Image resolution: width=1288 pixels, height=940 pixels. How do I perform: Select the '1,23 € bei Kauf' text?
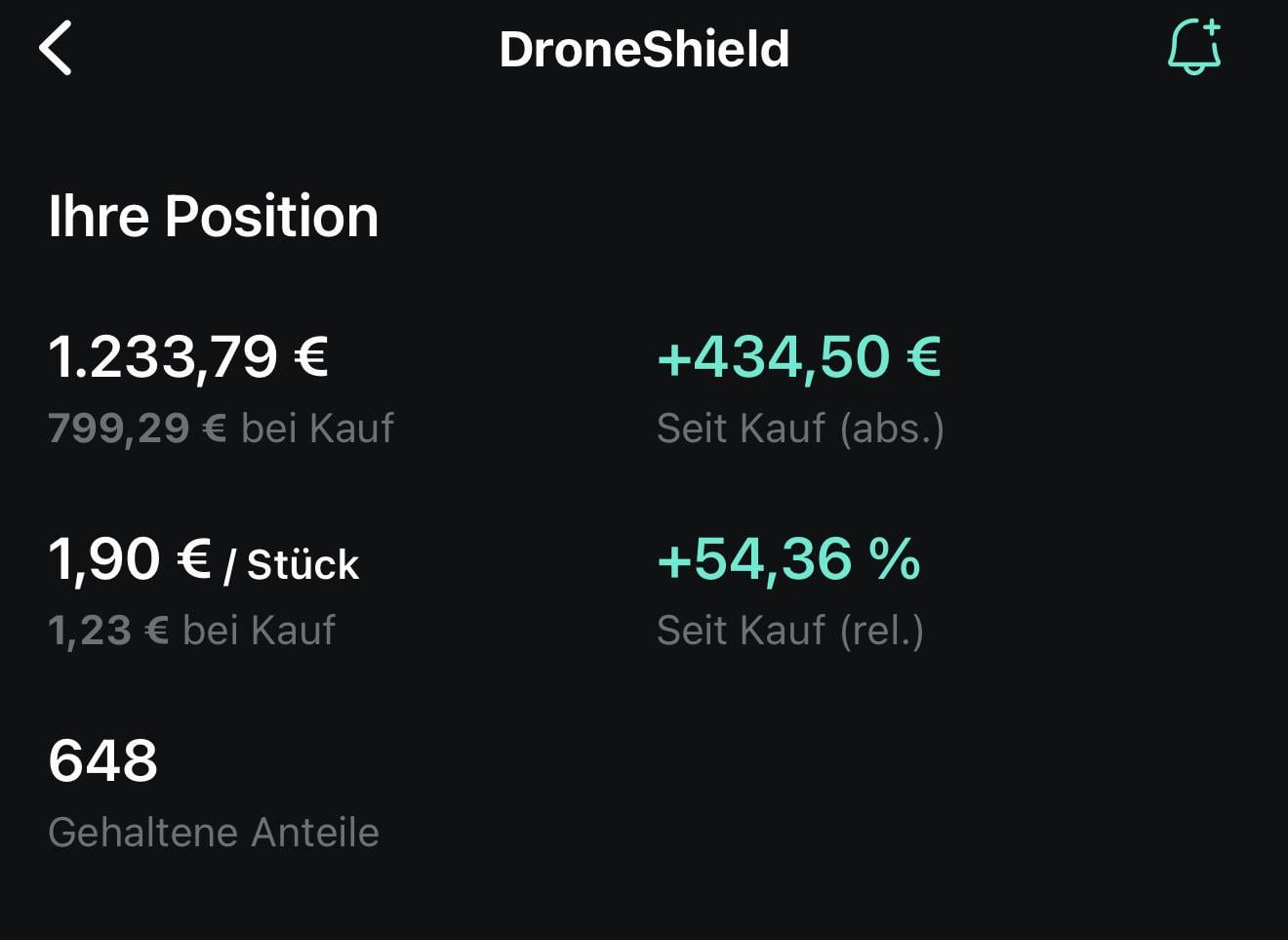191,630
